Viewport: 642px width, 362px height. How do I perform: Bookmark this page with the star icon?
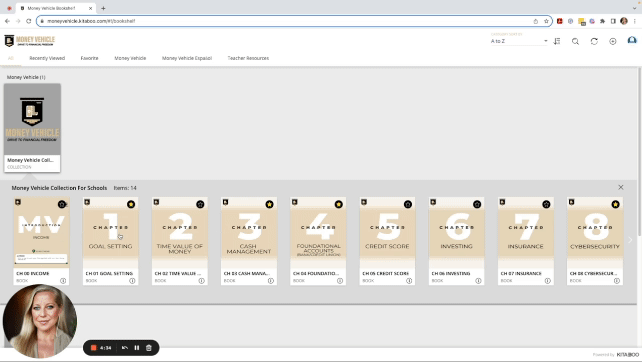546,21
